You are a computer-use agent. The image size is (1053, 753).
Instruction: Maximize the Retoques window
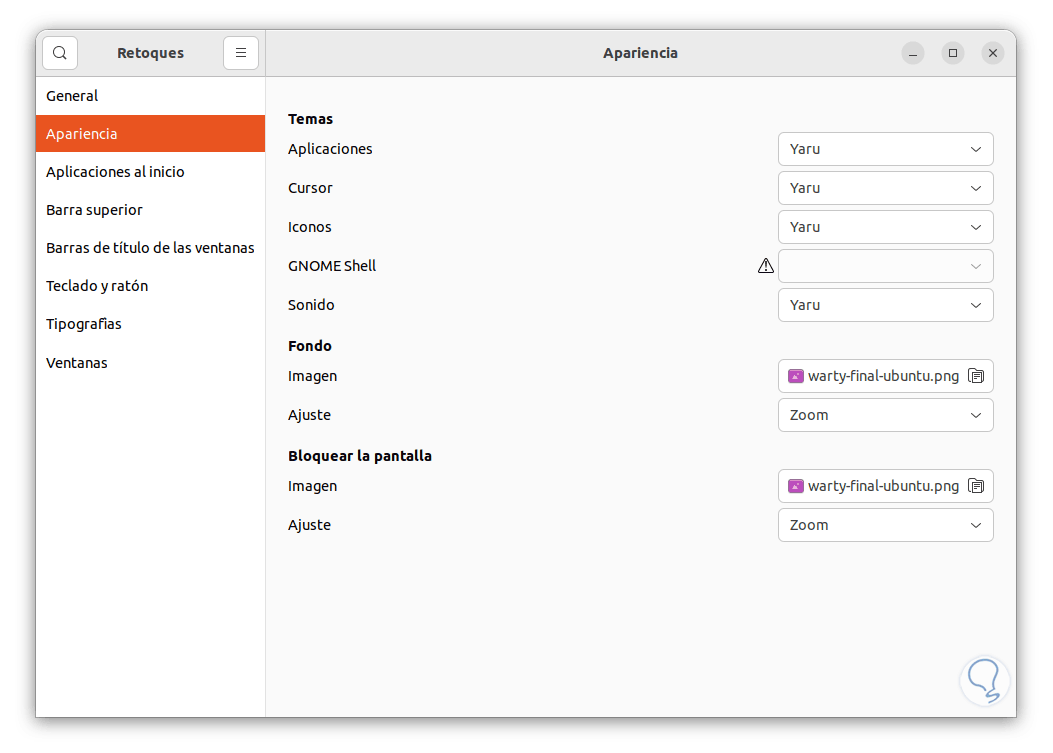pos(953,53)
